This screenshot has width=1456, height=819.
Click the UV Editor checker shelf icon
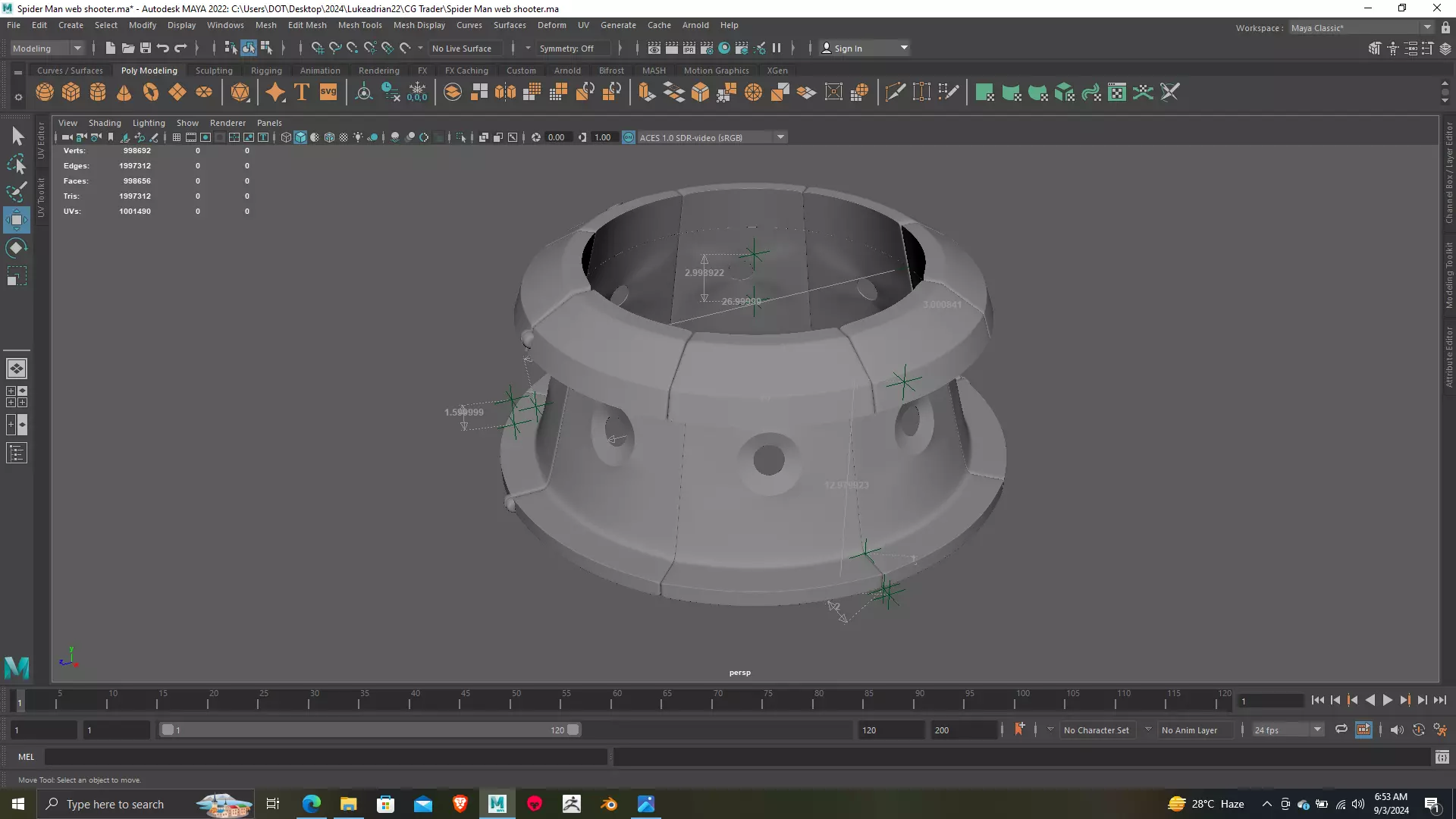(x=1117, y=93)
